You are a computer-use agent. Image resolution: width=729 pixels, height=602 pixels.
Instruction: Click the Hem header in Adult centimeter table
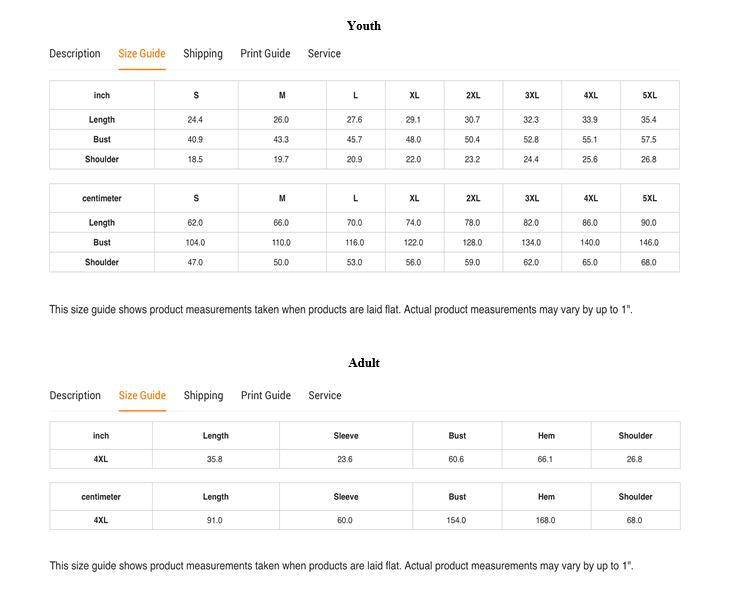pyautogui.click(x=546, y=497)
